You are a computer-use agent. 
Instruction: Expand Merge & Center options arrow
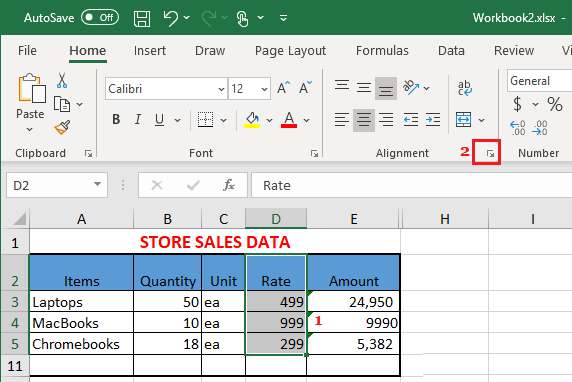tap(482, 120)
